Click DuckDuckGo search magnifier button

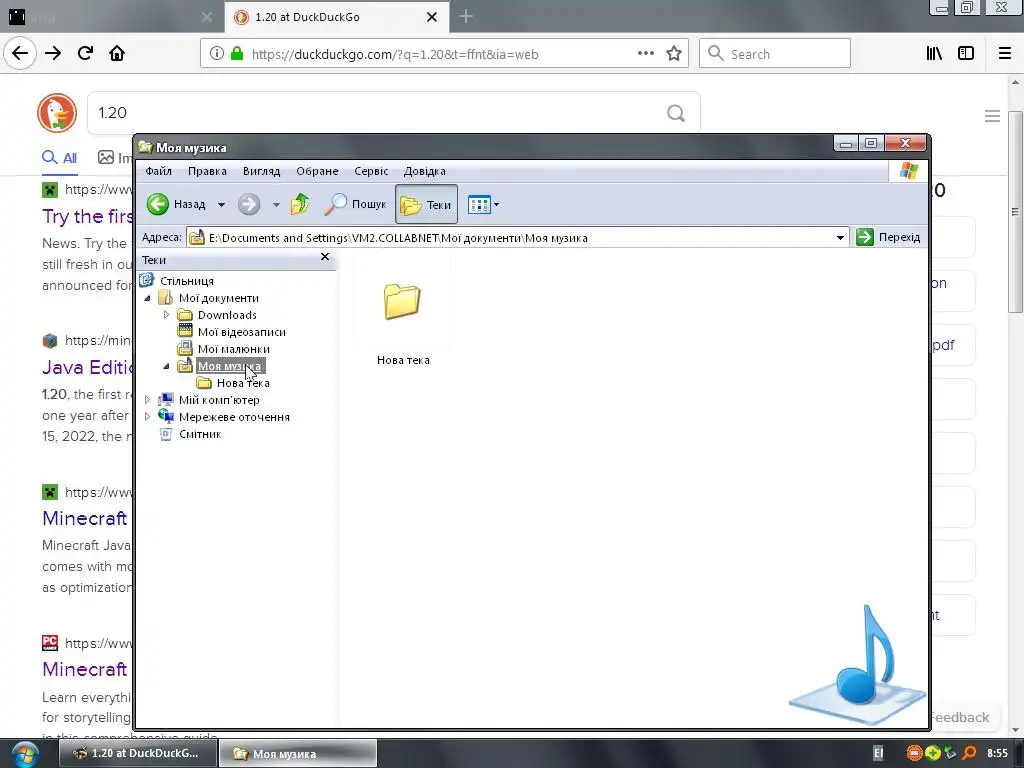coord(676,114)
